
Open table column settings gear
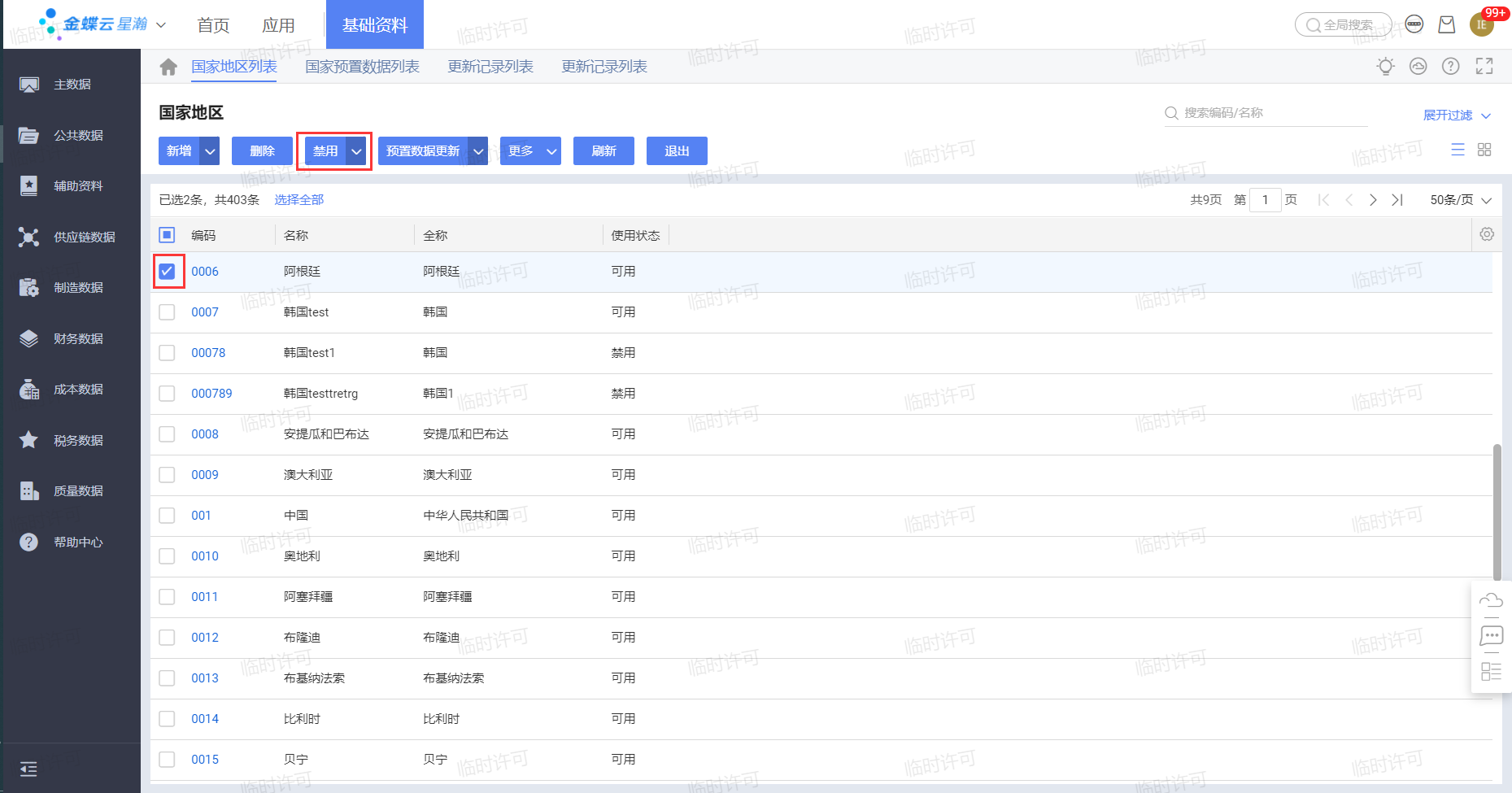tap(1487, 234)
